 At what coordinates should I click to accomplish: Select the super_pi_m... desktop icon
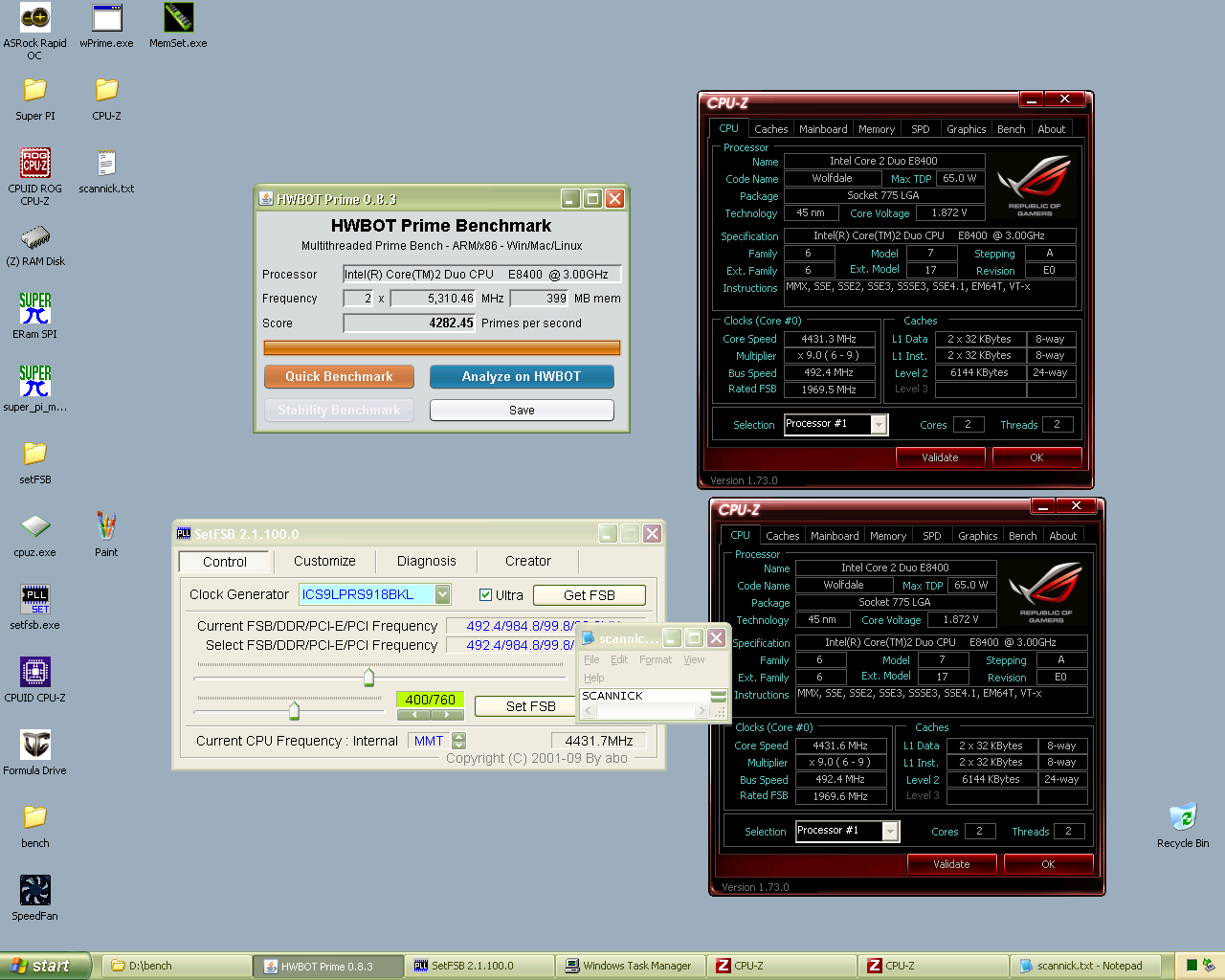[x=34, y=389]
